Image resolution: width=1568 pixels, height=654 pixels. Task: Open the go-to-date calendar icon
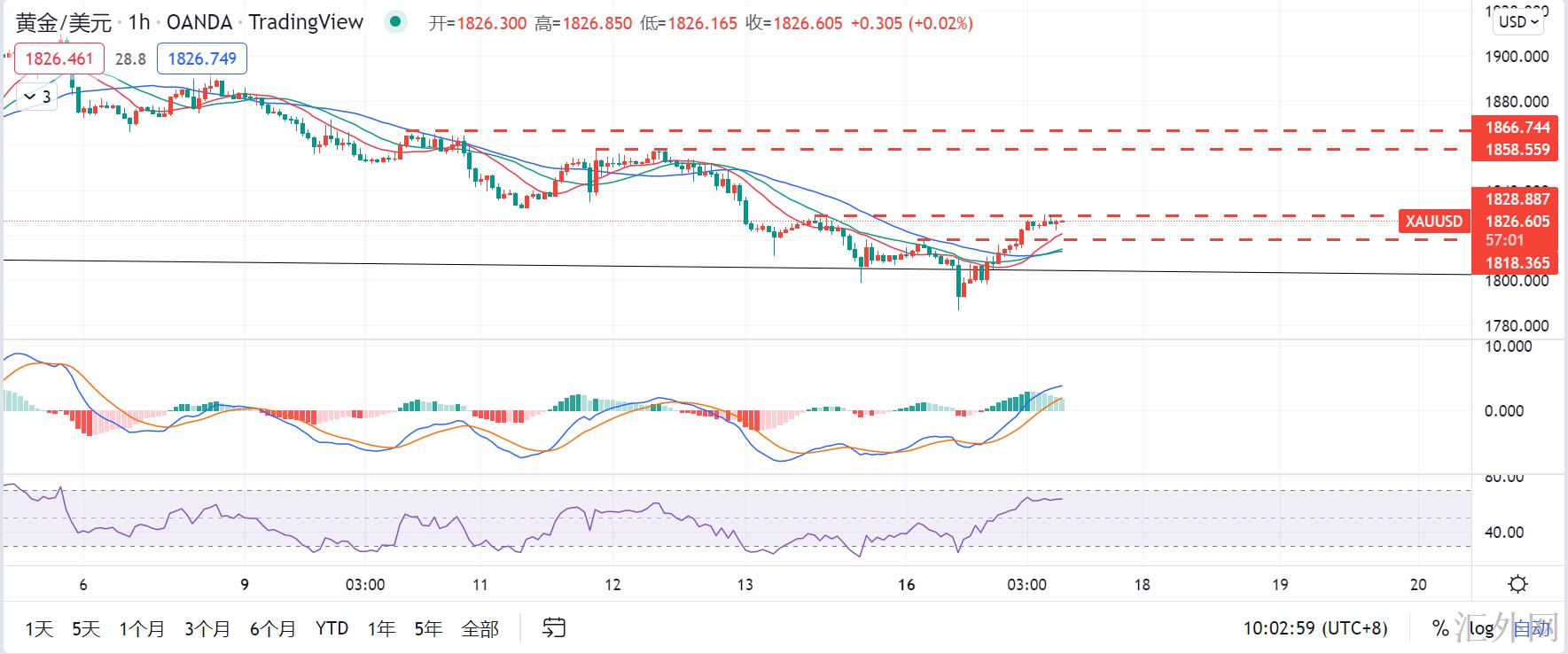[x=554, y=628]
